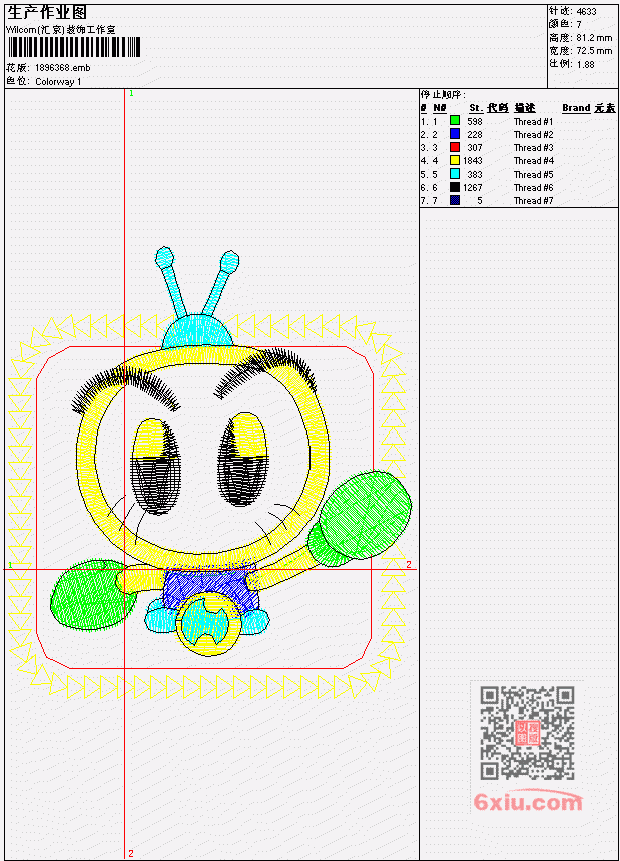Click the barcode under the Wilcom studio name
The image size is (620, 861).
click(74, 47)
